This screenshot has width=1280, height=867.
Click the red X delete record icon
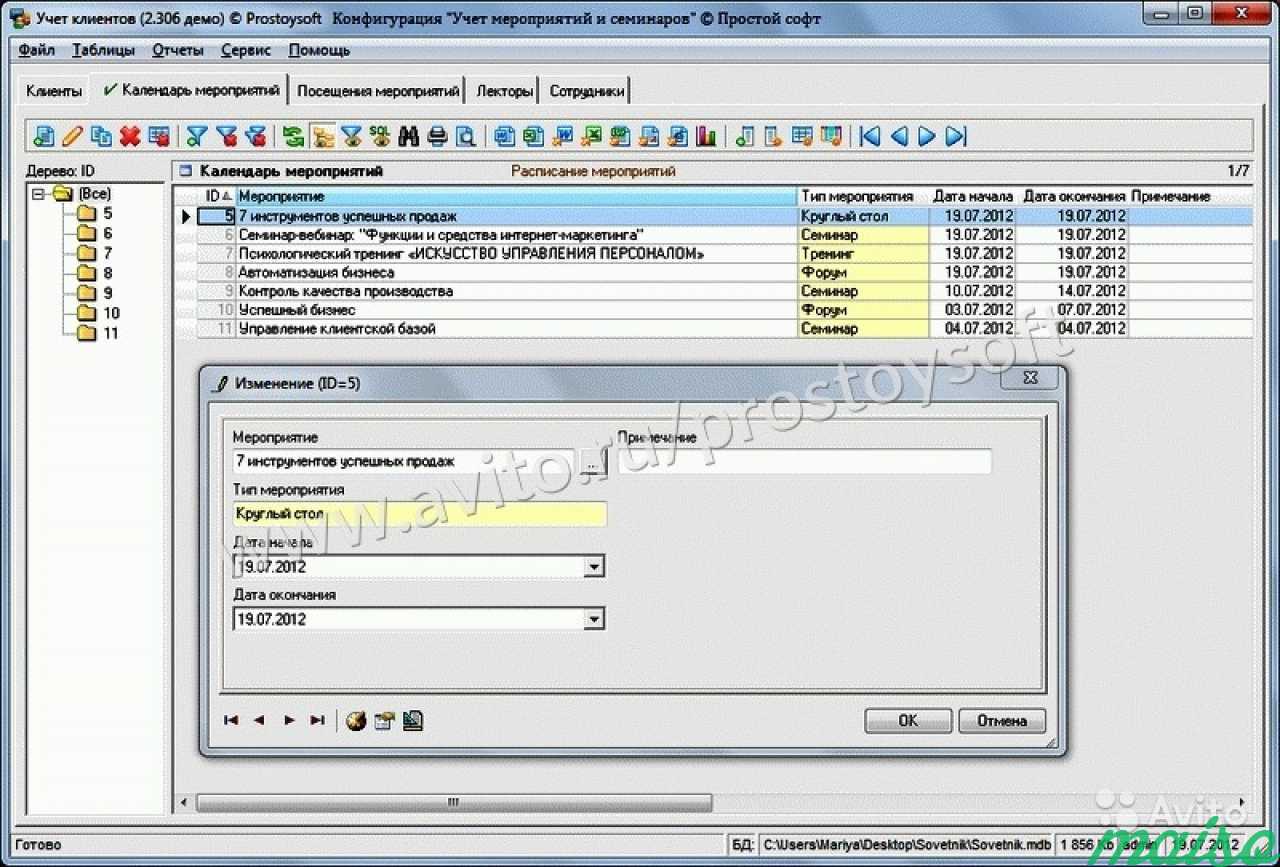point(130,136)
